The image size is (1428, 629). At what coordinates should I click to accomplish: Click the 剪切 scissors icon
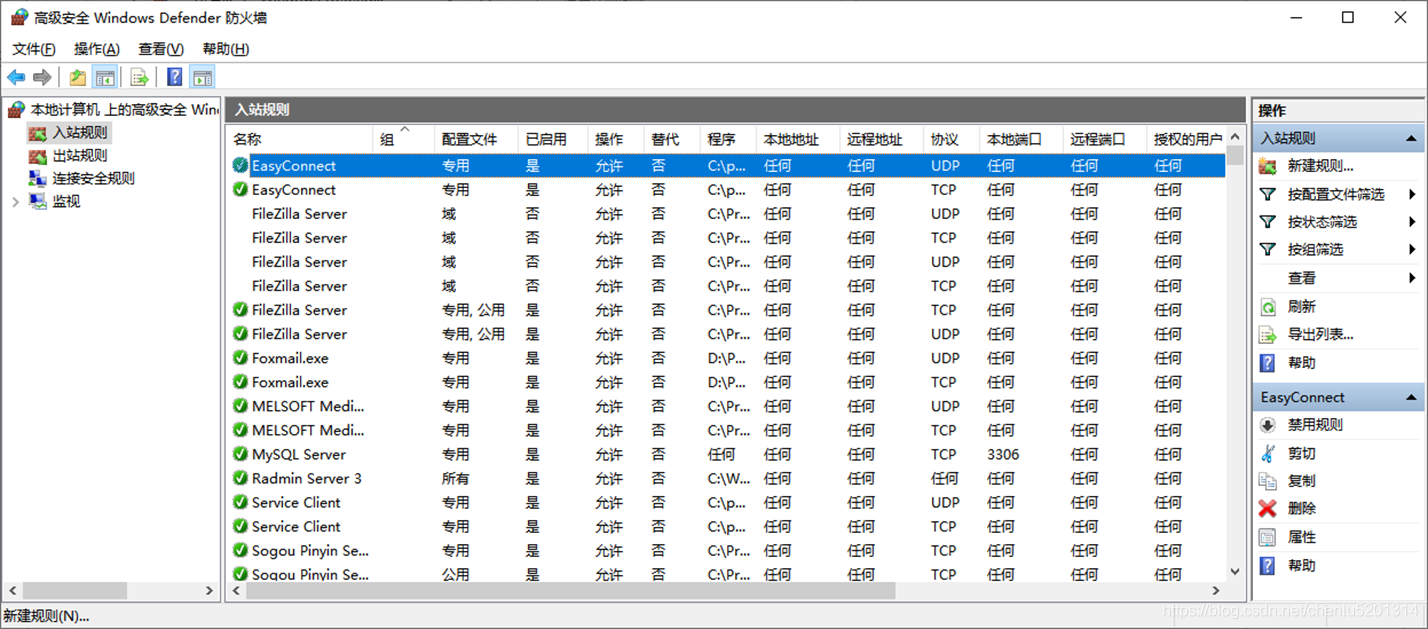pyautogui.click(x=1268, y=453)
